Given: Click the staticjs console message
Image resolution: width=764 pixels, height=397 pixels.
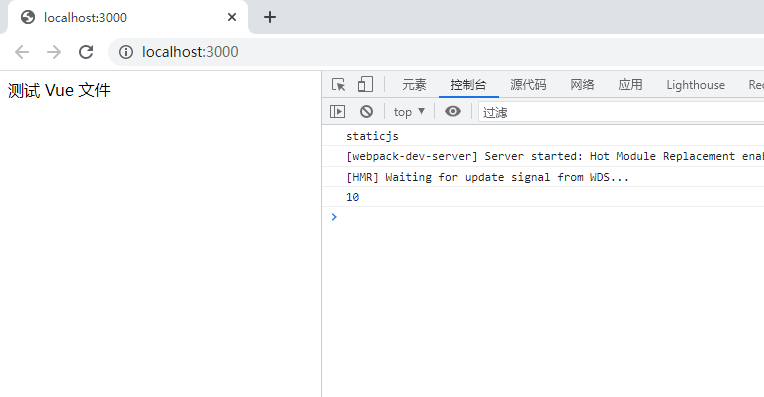Looking at the screenshot, I should coord(372,136).
